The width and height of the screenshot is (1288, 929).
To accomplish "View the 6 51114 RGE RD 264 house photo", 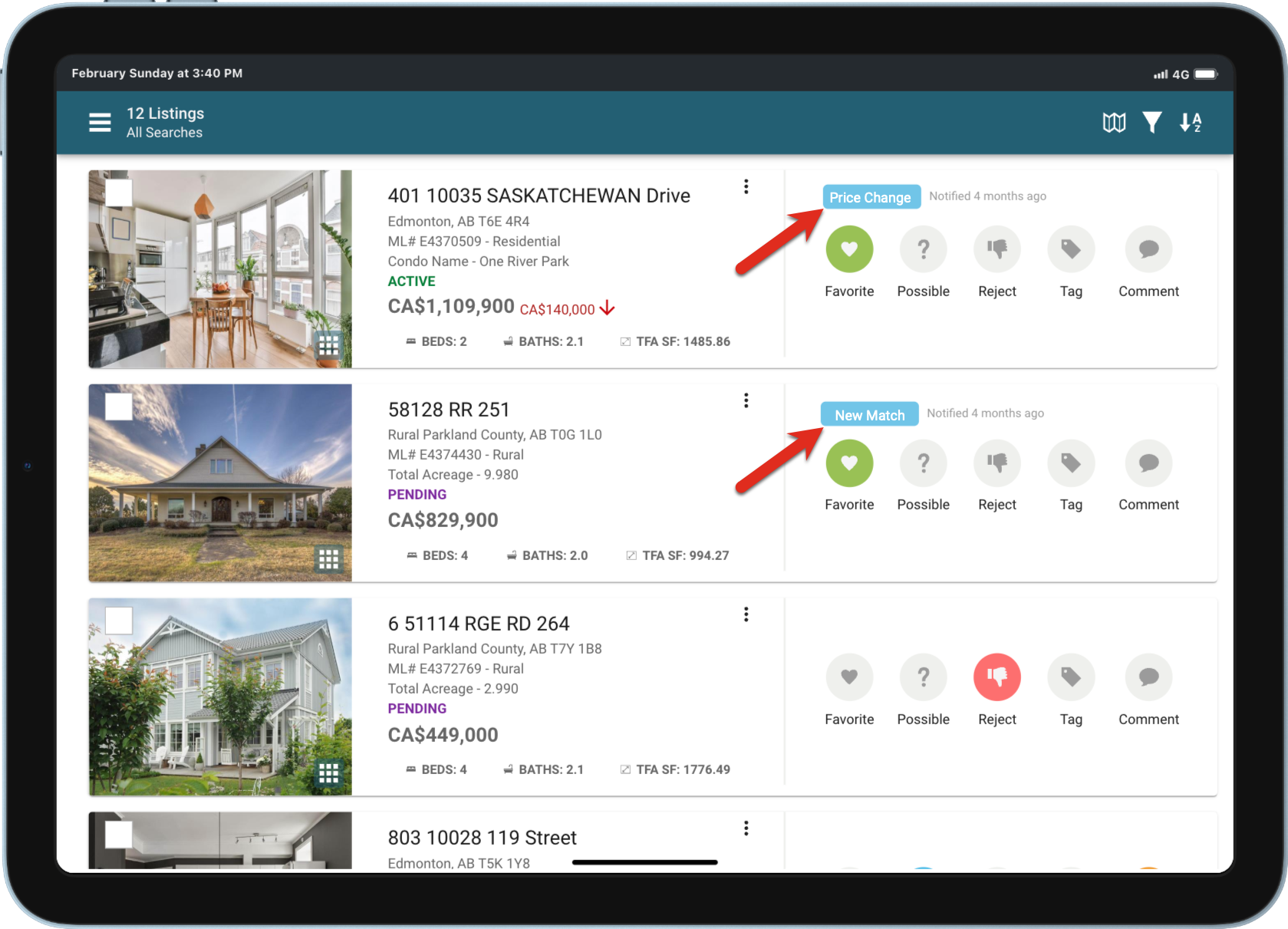I will (x=220, y=697).
